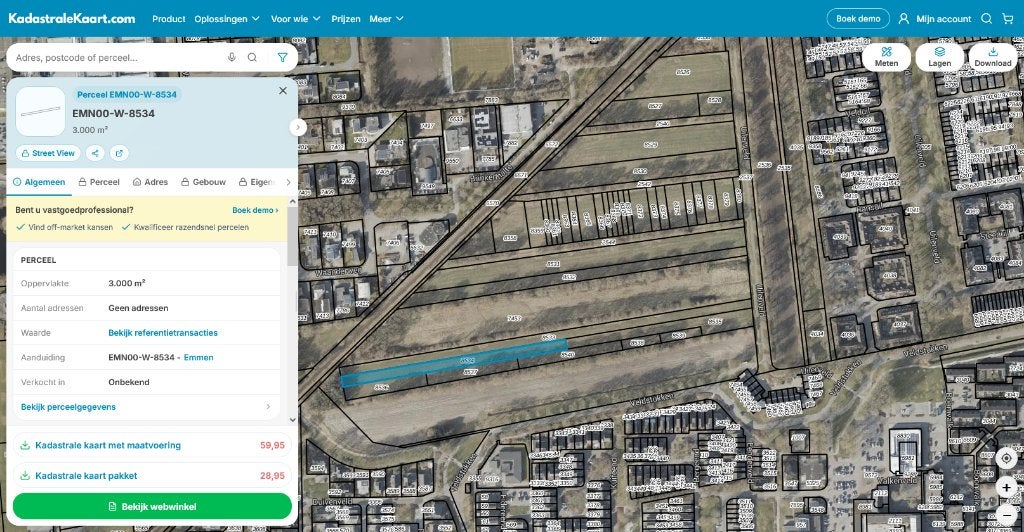Click the header search magnifier icon
This screenshot has height=532, width=1024.
click(x=986, y=19)
